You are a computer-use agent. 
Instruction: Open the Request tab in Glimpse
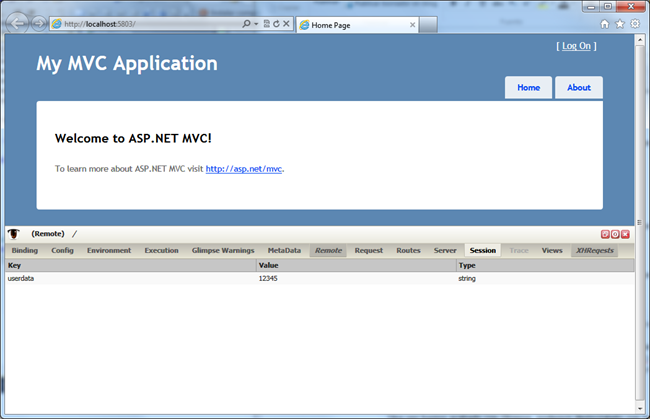coord(368,250)
